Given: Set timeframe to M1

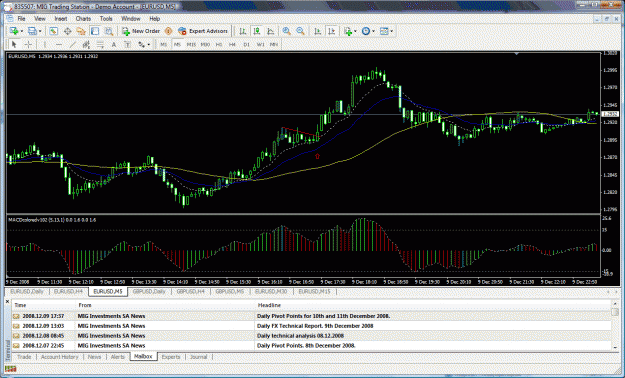Looking at the screenshot, I should tap(163, 45).
